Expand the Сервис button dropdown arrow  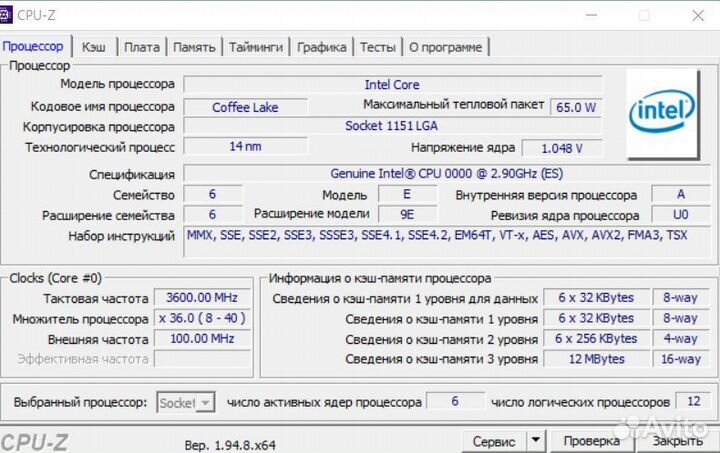tap(536, 441)
